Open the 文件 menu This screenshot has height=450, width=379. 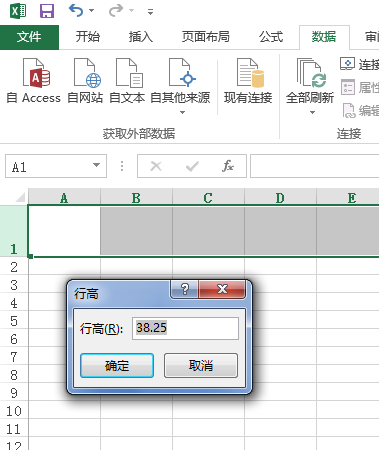[x=29, y=37]
